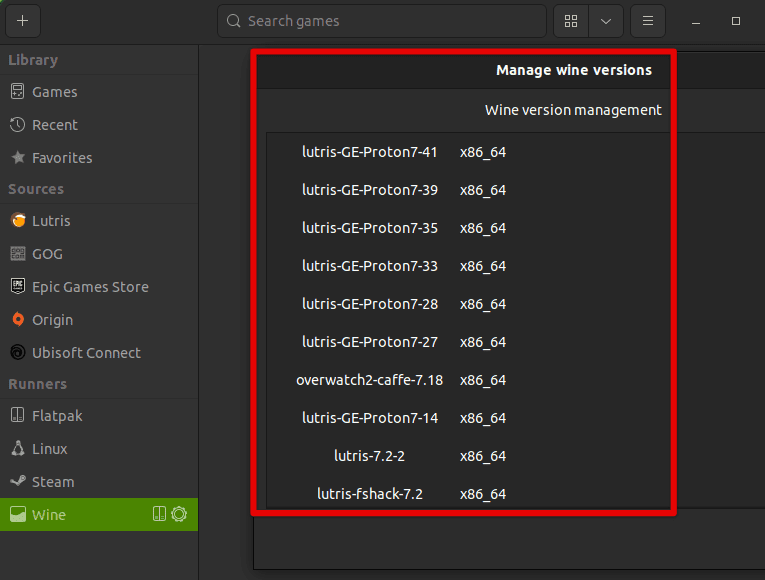Screen dimensions: 765x580
Task: Click the Steam logo icon
Action: point(18,481)
